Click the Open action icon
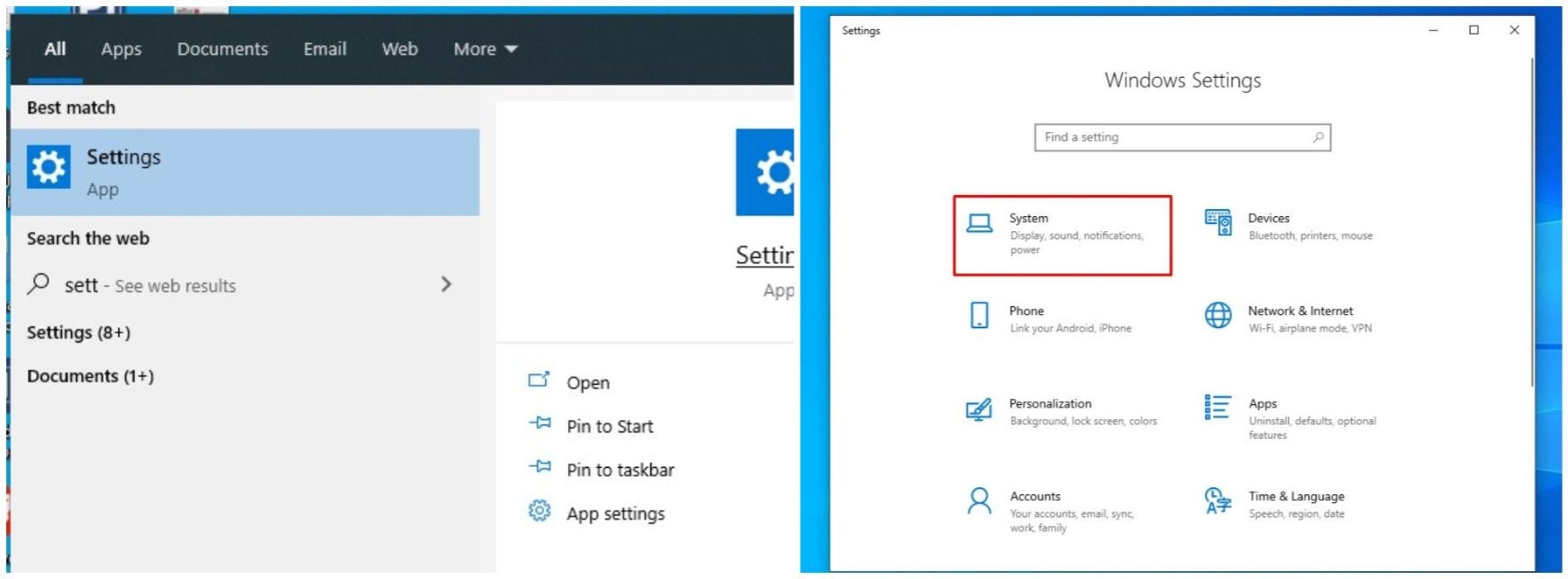Viewport: 1568px width, 579px height. tap(539, 380)
